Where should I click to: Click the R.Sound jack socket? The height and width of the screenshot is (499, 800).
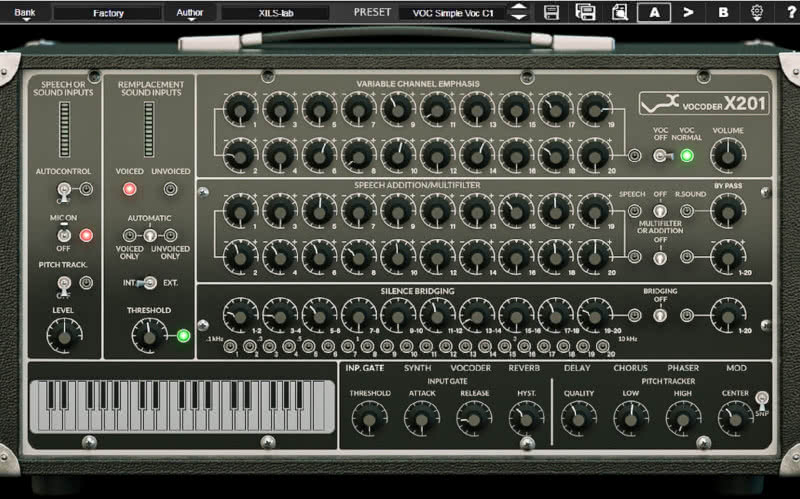click(687, 210)
